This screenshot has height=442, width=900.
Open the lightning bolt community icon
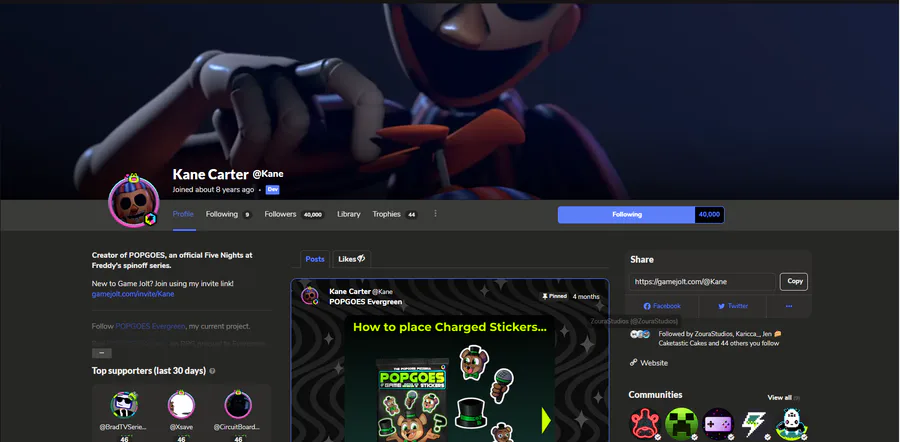click(755, 424)
